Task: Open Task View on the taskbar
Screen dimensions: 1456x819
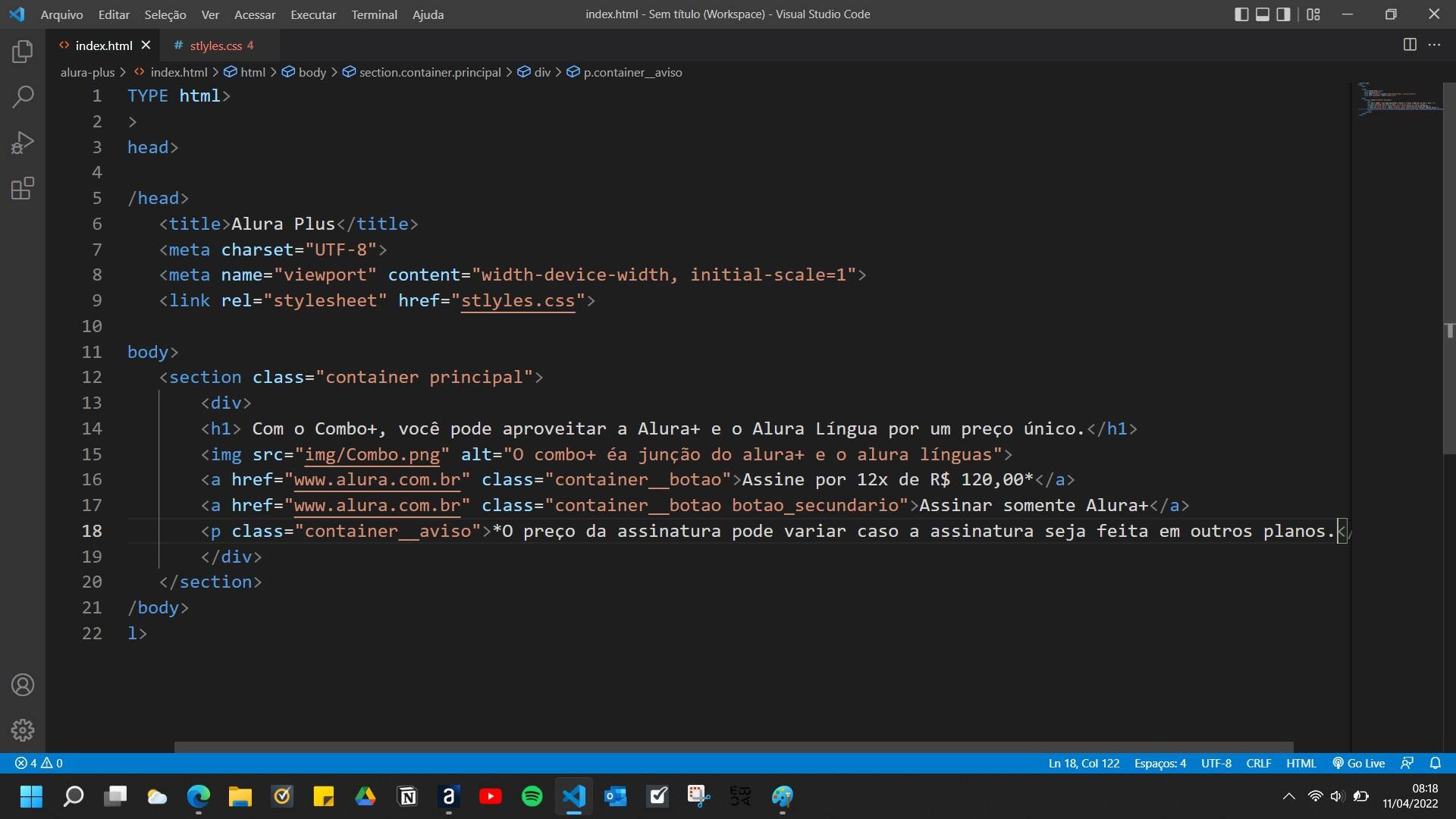Action: coord(115,796)
